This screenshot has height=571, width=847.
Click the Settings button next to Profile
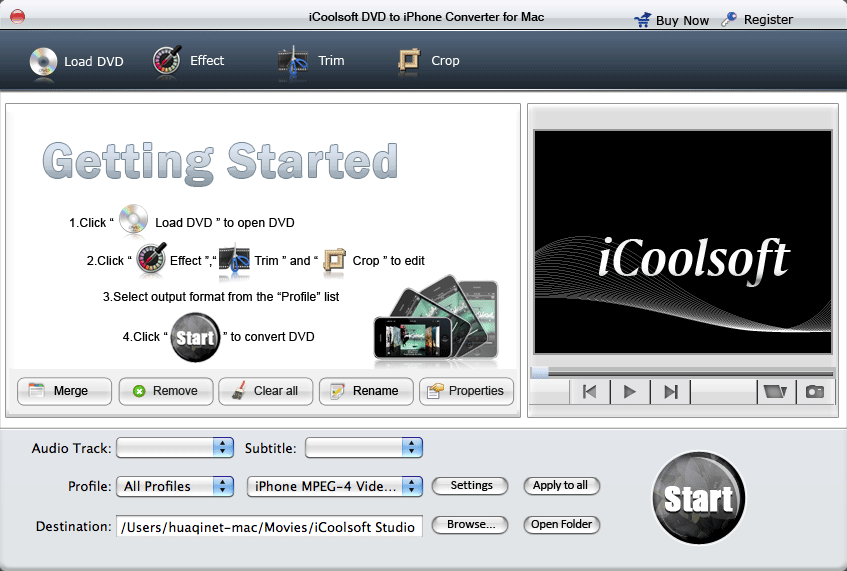pos(470,486)
